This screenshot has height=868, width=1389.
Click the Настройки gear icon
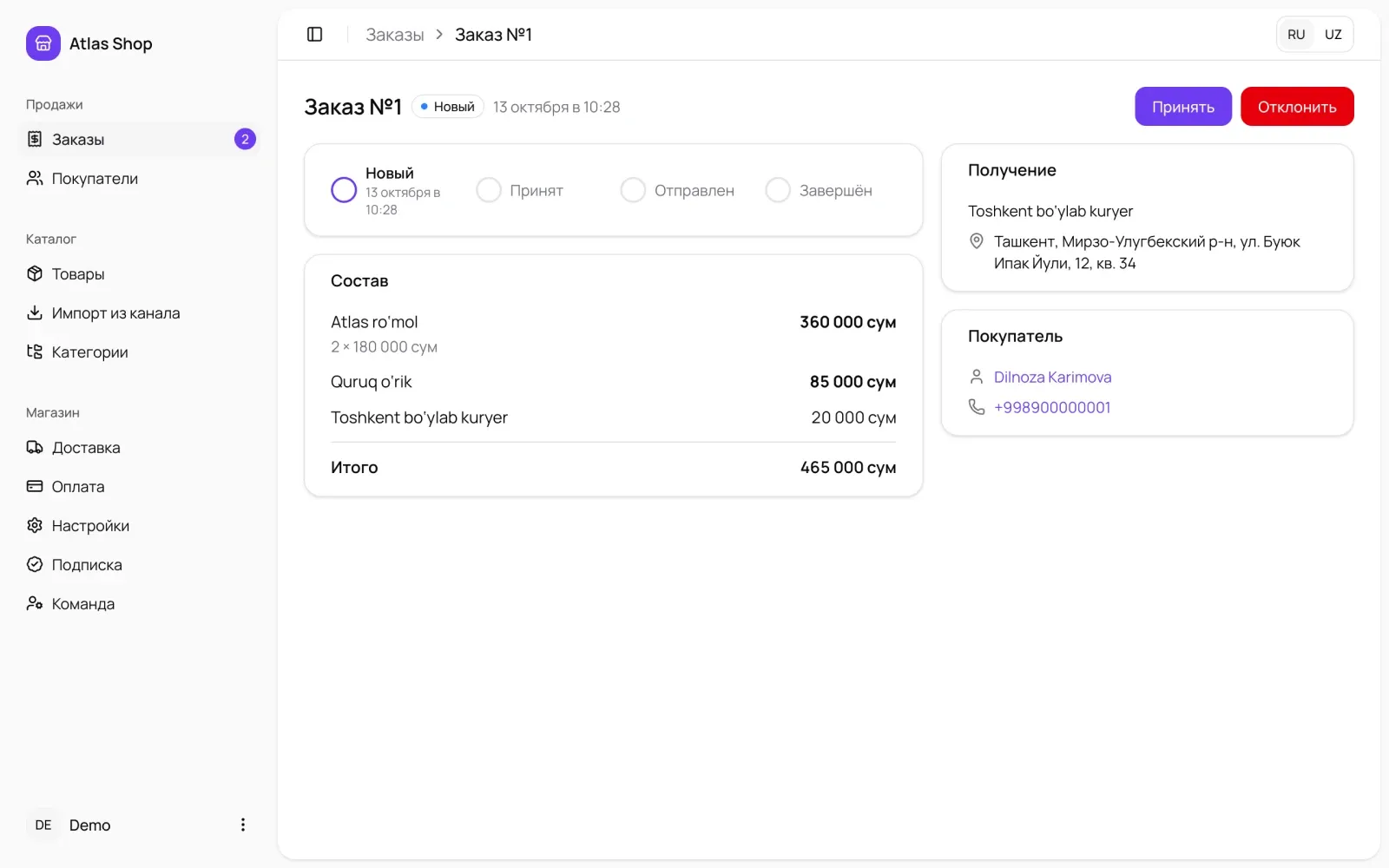(x=35, y=525)
